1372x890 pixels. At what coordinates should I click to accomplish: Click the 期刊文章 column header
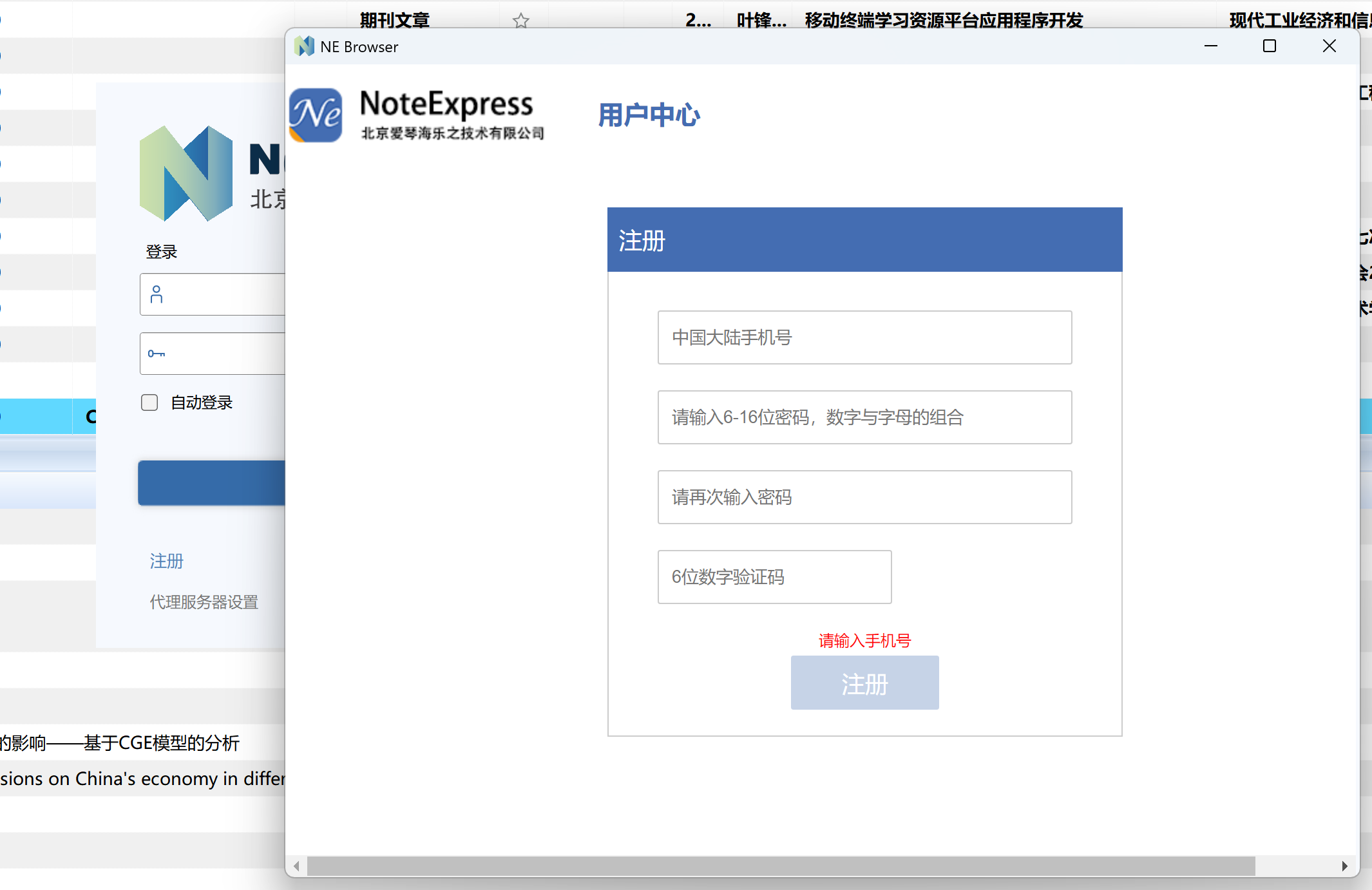pos(394,21)
